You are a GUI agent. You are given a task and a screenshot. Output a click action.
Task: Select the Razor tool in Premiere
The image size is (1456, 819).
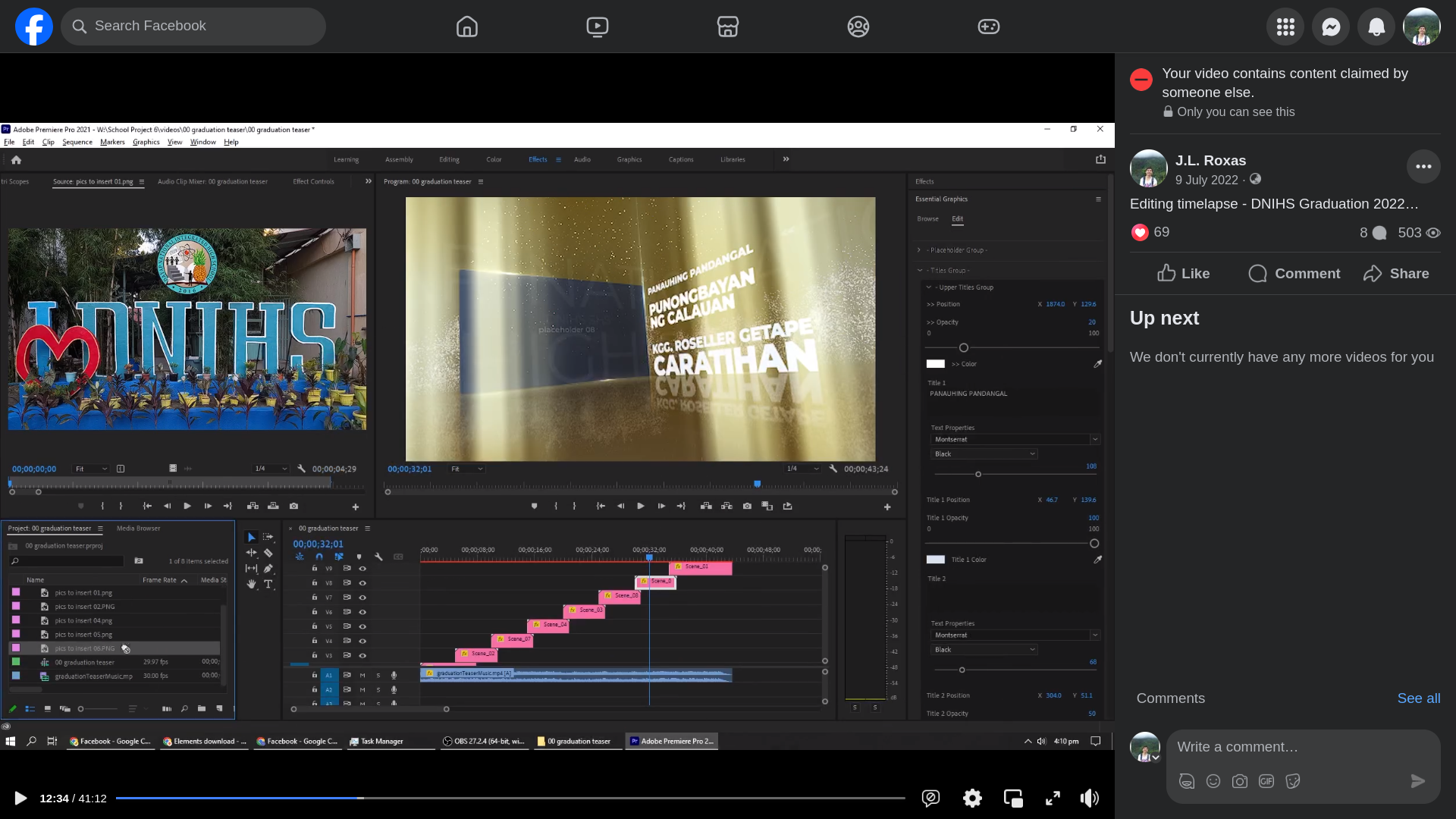pos(268,553)
